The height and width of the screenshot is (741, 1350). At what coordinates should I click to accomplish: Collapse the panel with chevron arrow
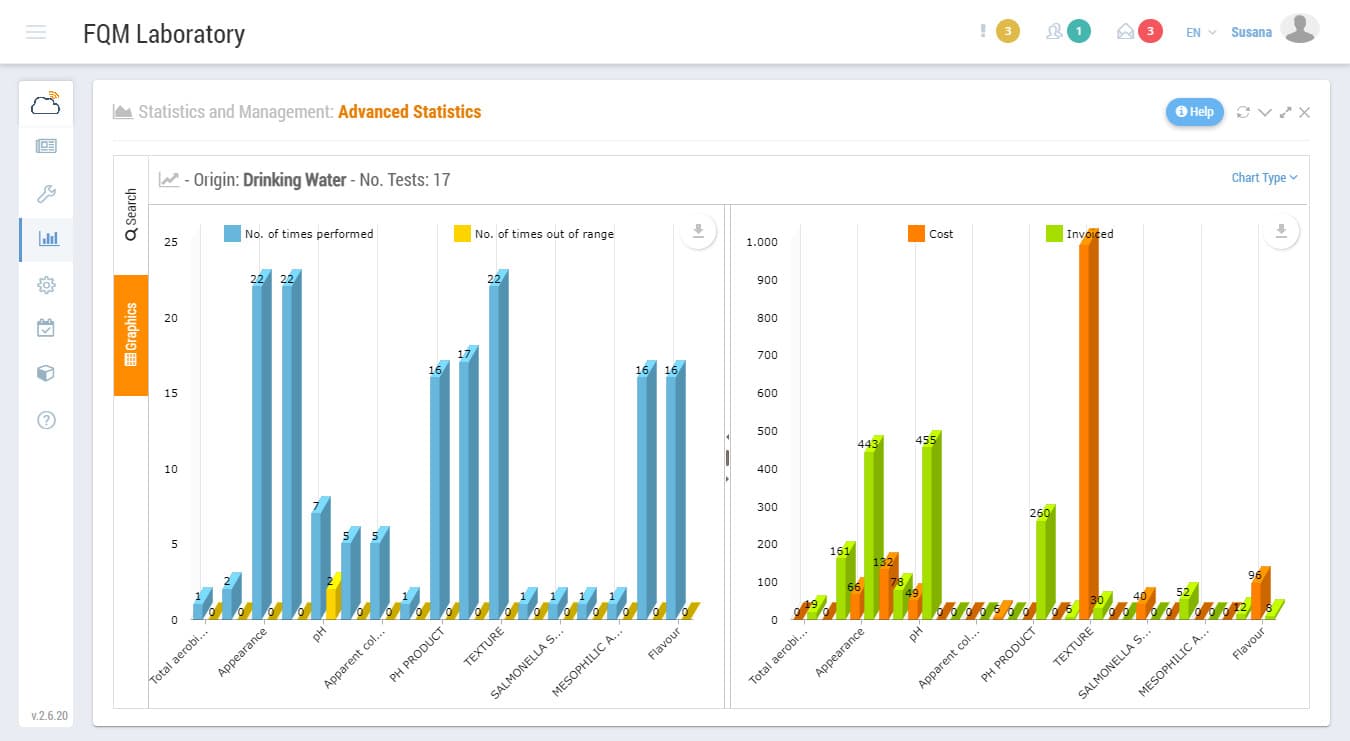[1264, 112]
